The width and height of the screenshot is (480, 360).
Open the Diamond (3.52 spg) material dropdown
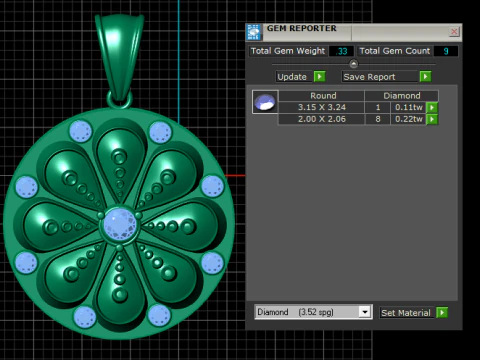(313, 312)
